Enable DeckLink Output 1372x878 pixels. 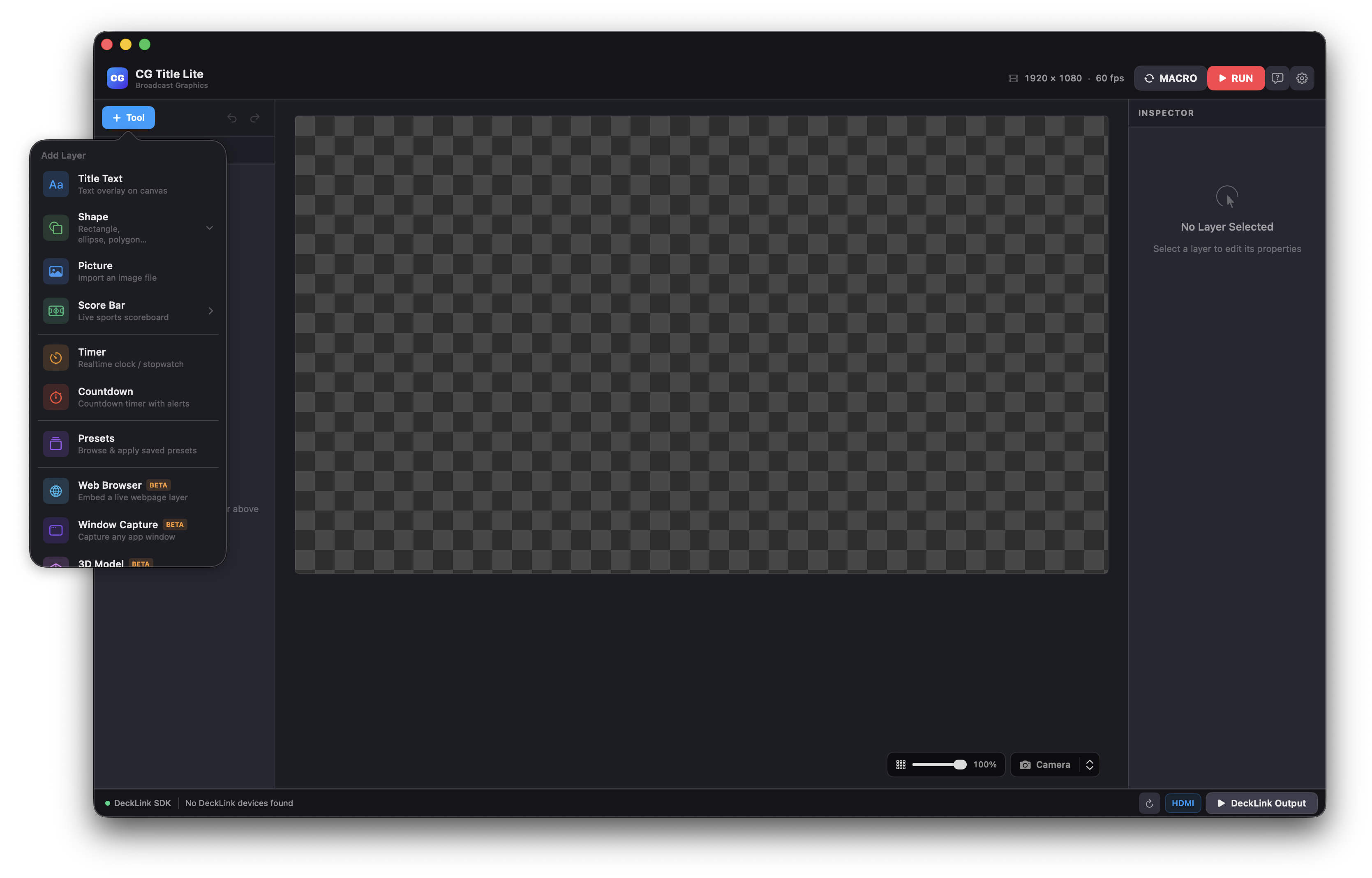coord(1262,803)
